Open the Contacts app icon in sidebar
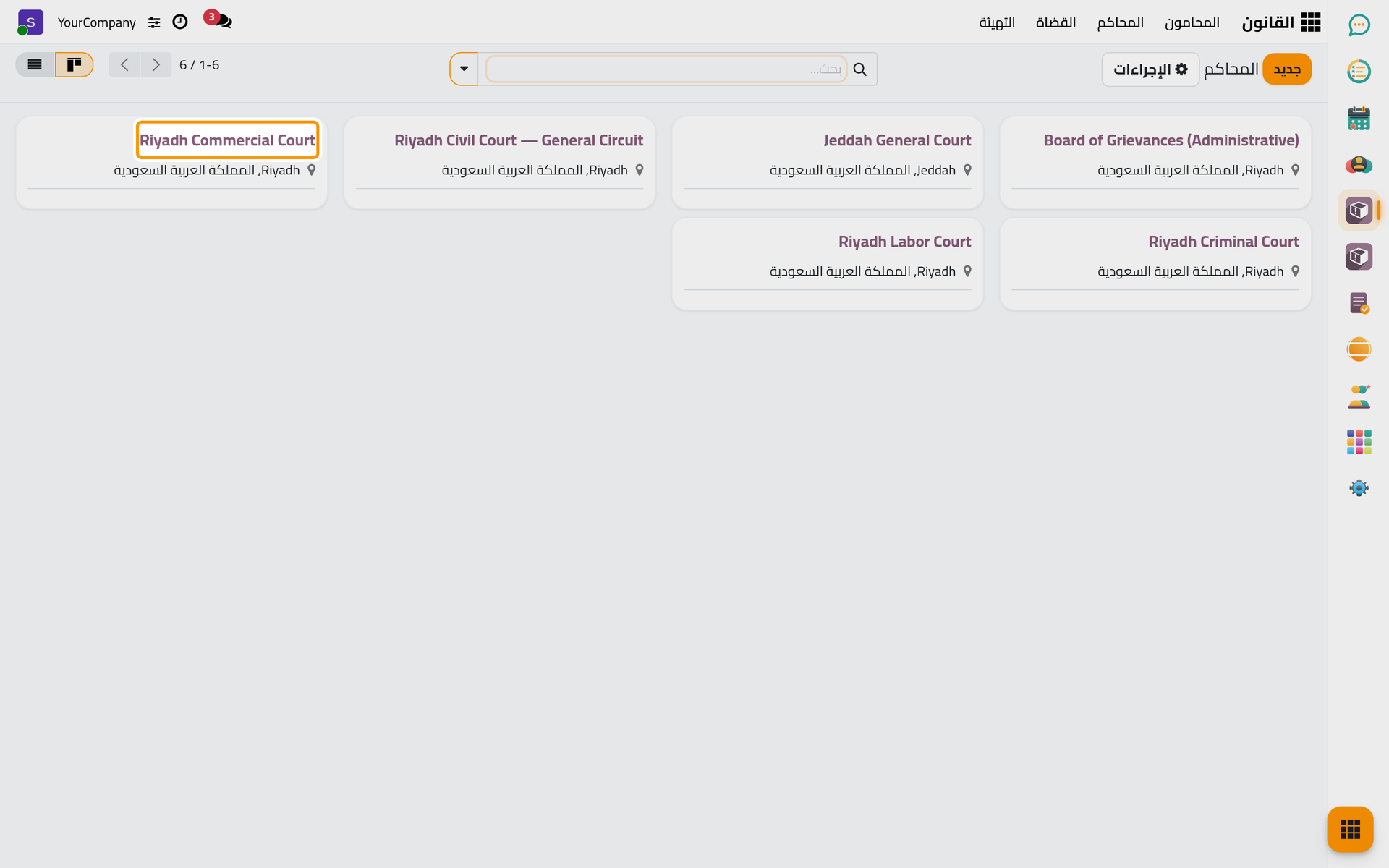 [x=1359, y=165]
